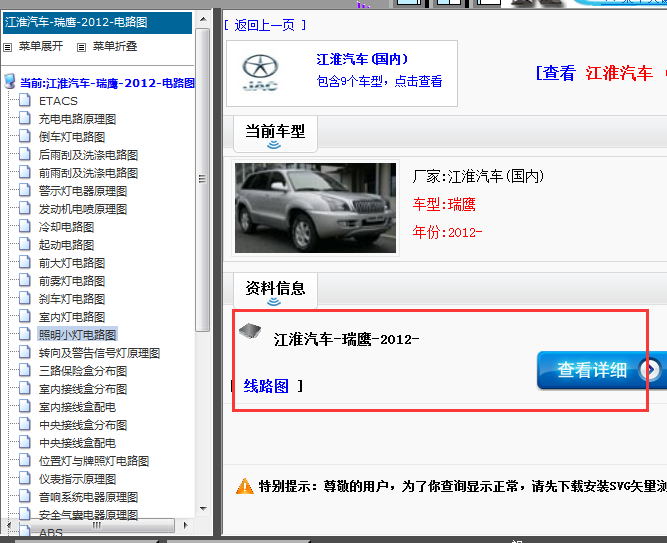This screenshot has height=543, width=667.
Task: Click the document icon beside 起动电路图
Action: point(25,244)
